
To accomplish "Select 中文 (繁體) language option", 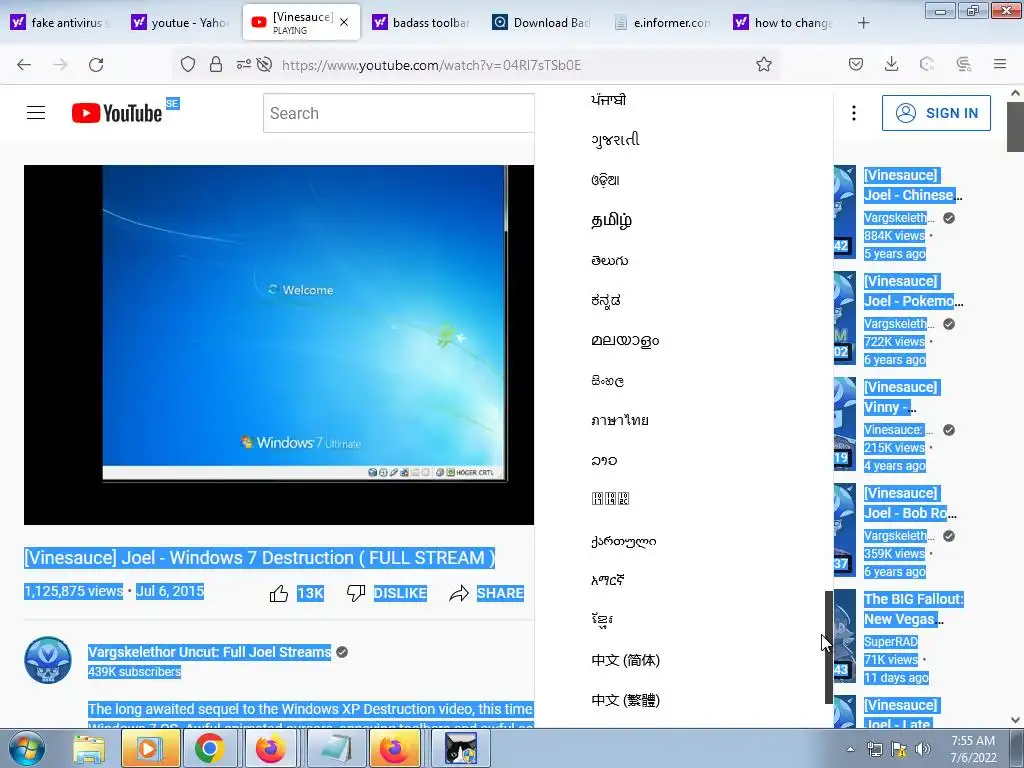I will pos(626,700).
